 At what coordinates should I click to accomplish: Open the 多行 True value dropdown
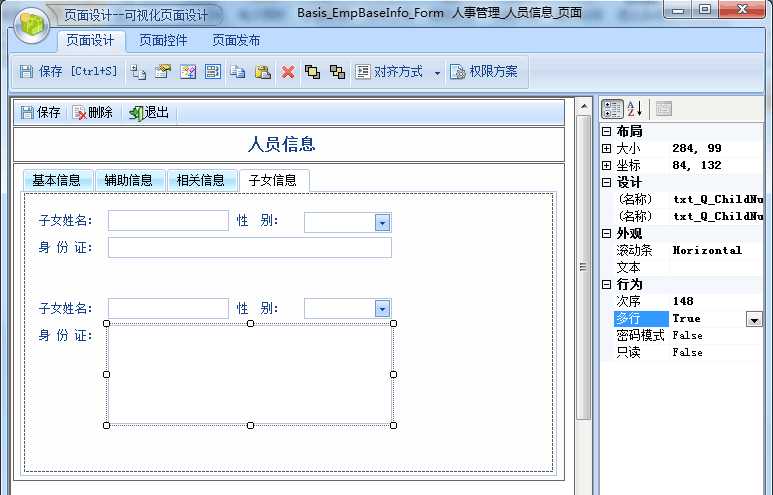(x=754, y=319)
